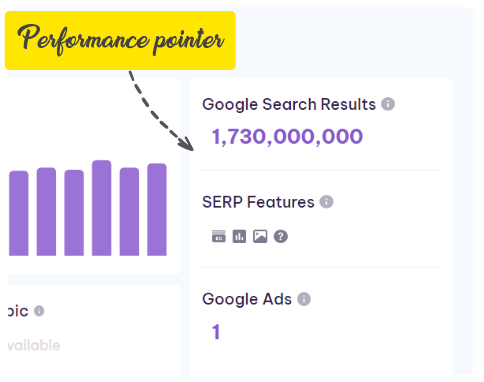The height and width of the screenshot is (382, 484).
Task: Click the info icon next to Google Ads
Action: (304, 299)
